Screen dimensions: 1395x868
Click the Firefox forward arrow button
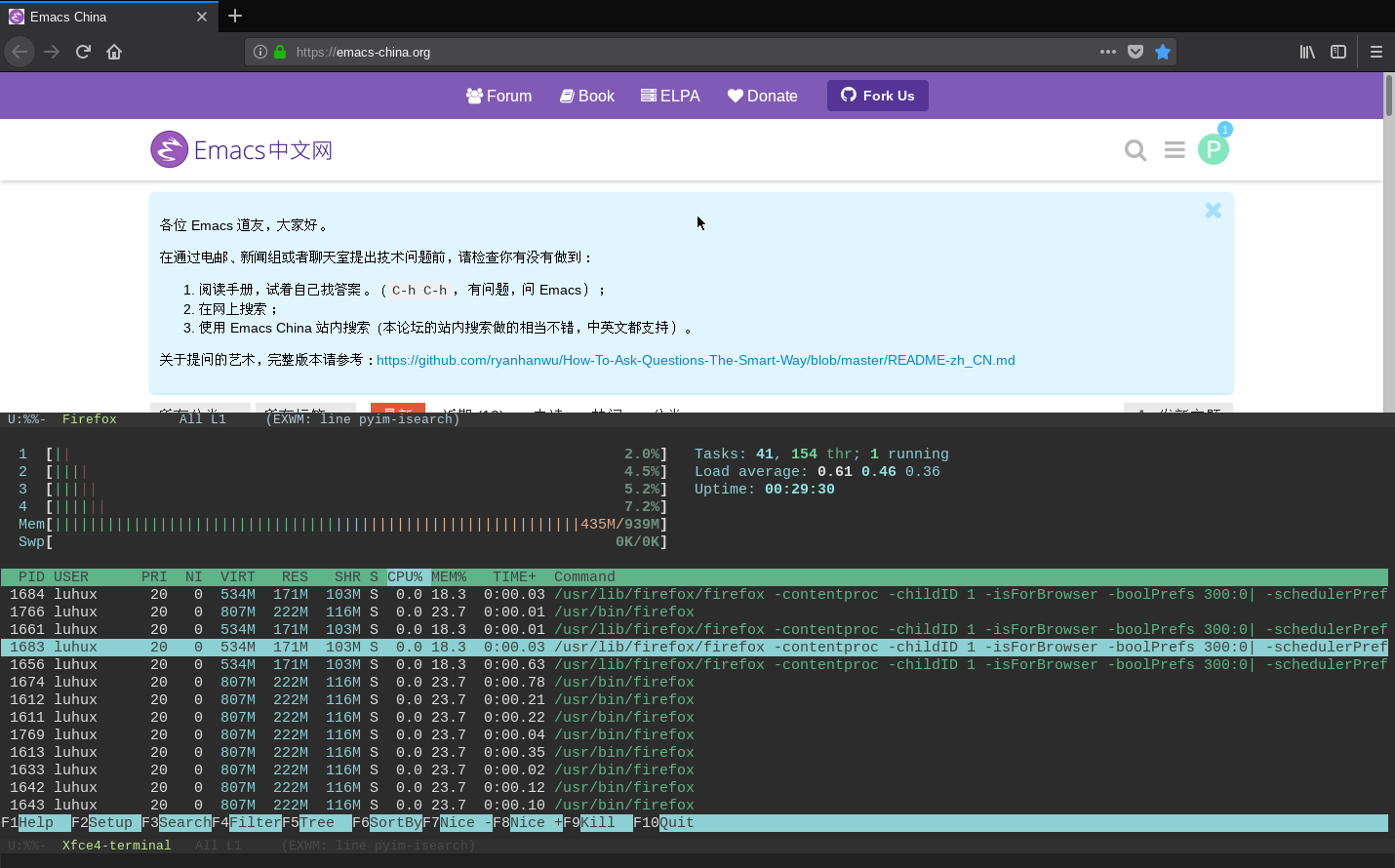[52, 52]
